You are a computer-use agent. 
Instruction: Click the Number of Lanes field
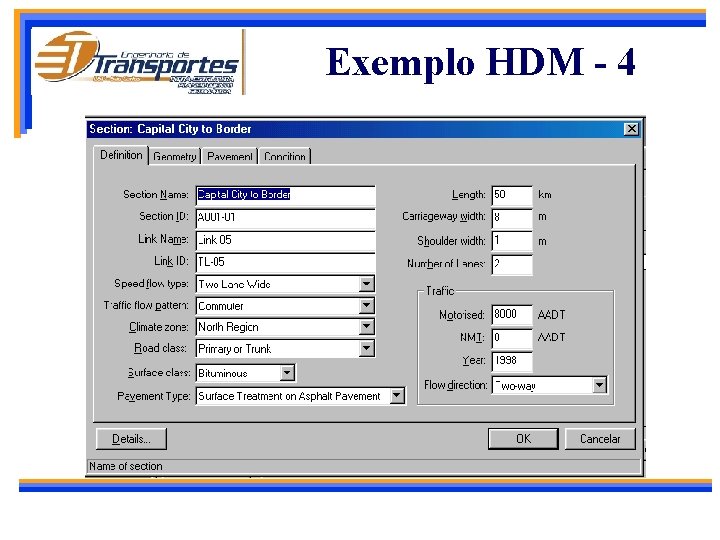(x=512, y=264)
